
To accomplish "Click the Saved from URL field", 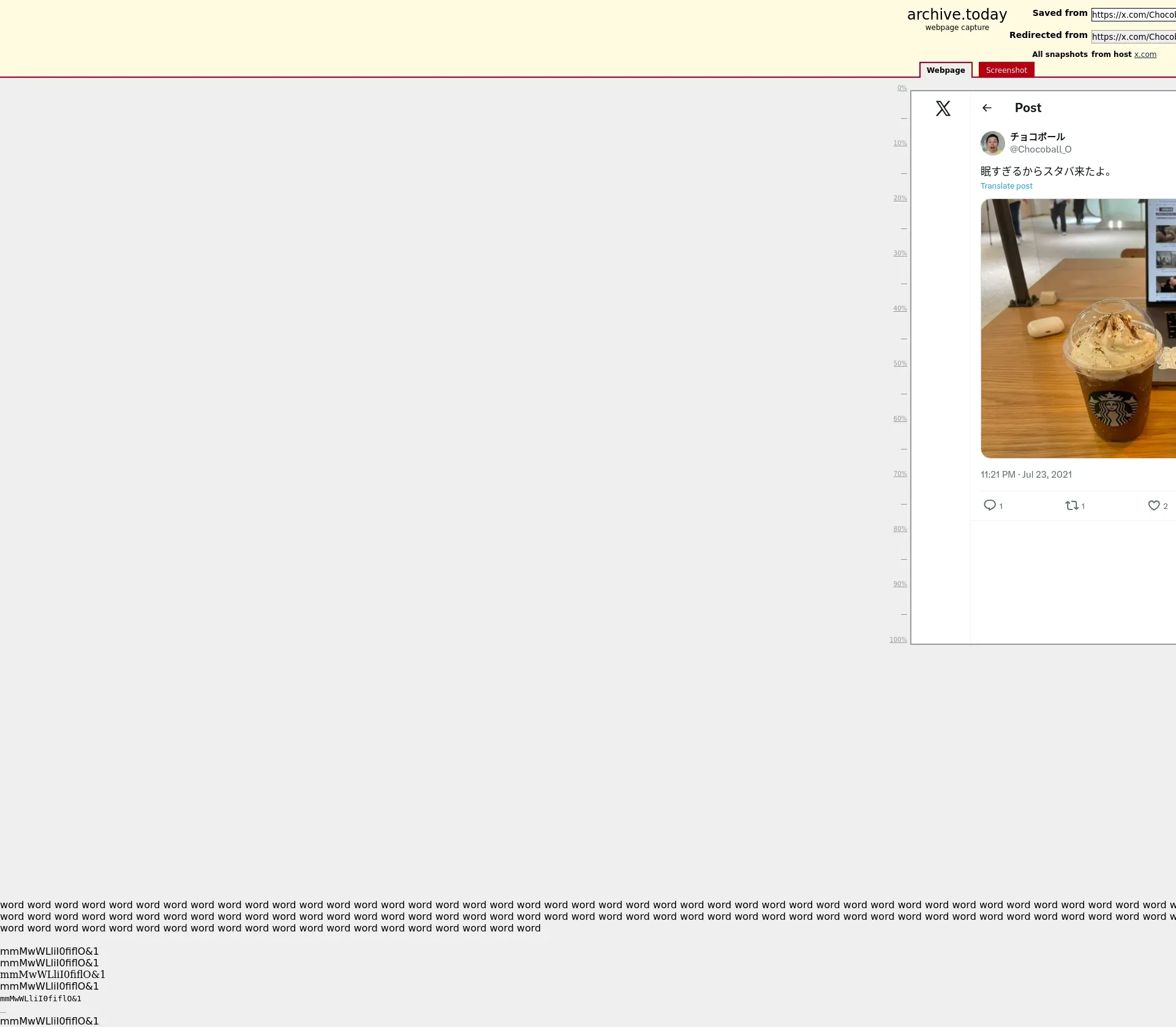I will [x=1133, y=15].
